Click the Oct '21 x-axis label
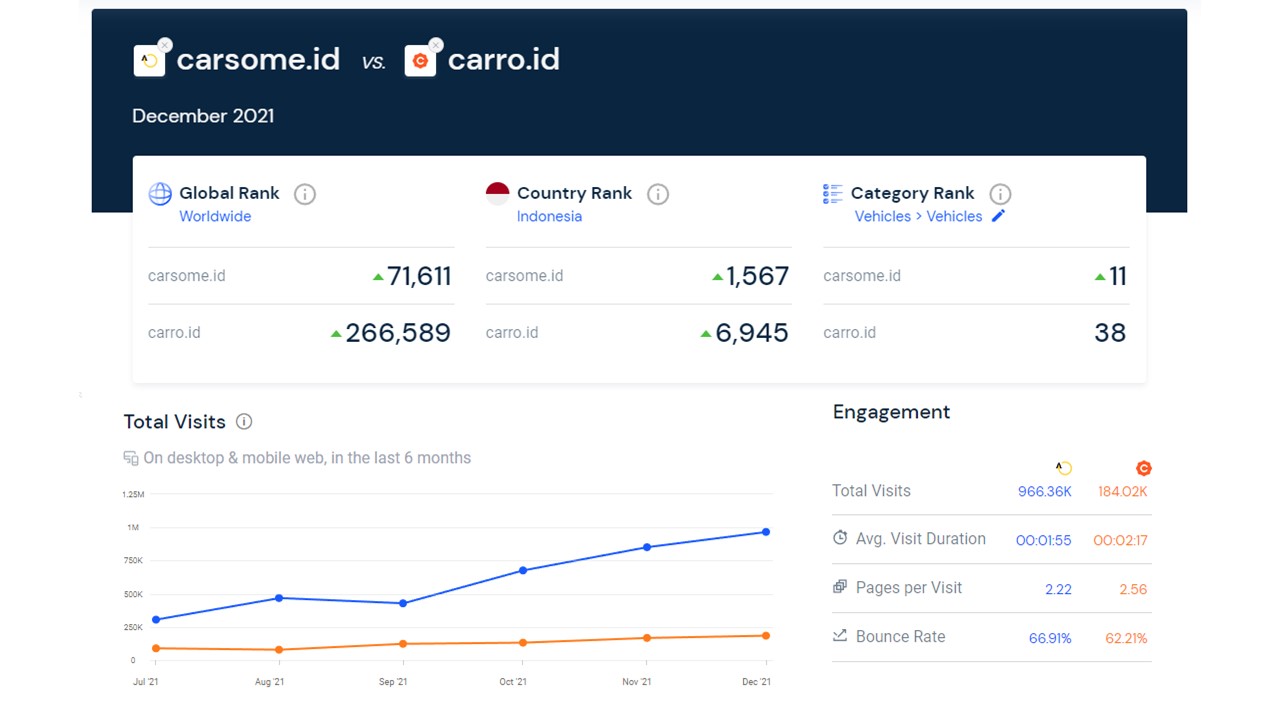 click(513, 682)
